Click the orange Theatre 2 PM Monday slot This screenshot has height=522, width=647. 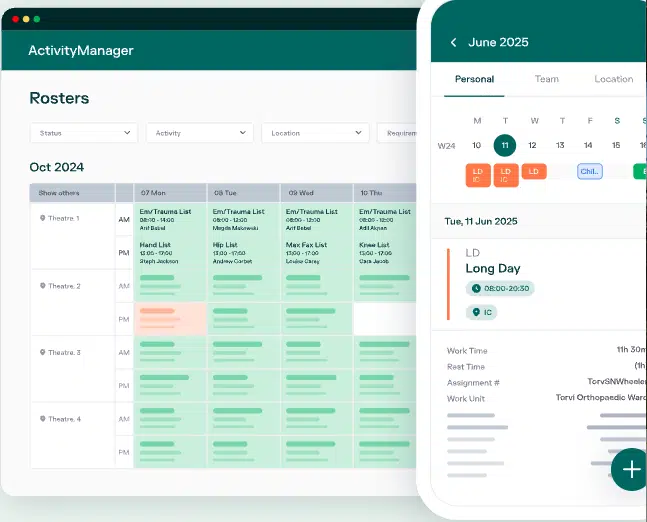tap(170, 318)
